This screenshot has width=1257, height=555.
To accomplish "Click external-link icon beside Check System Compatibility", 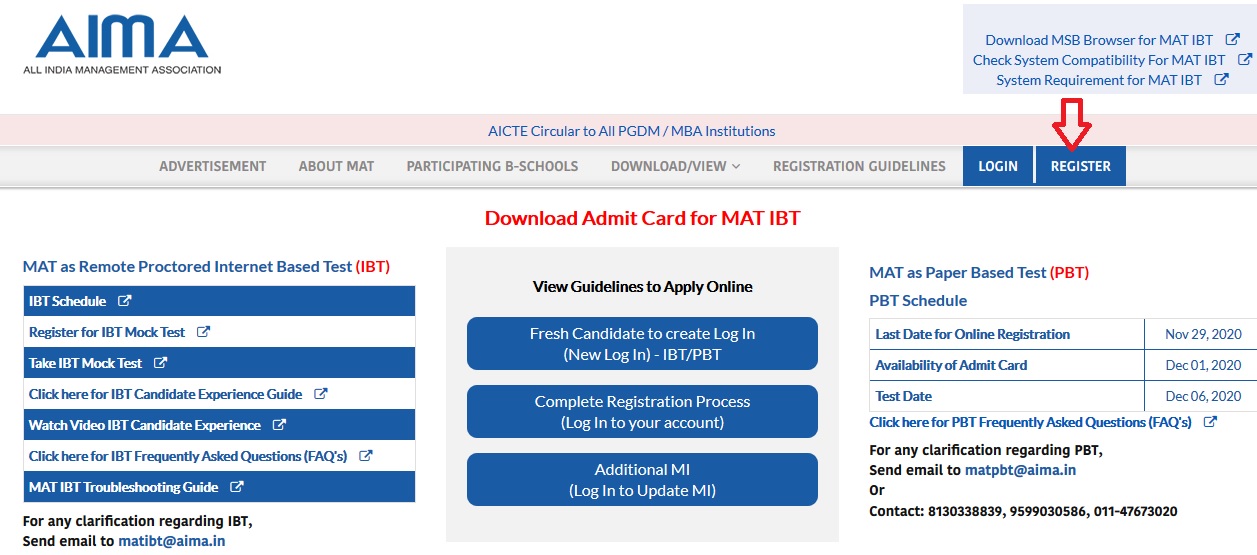I will pyautogui.click(x=1244, y=60).
